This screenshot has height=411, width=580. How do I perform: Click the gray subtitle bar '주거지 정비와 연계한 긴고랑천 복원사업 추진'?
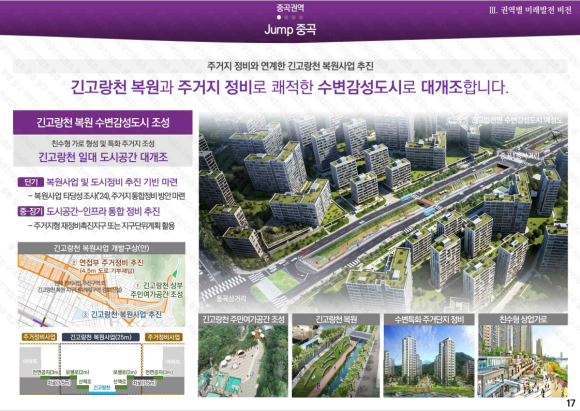[x=290, y=66]
